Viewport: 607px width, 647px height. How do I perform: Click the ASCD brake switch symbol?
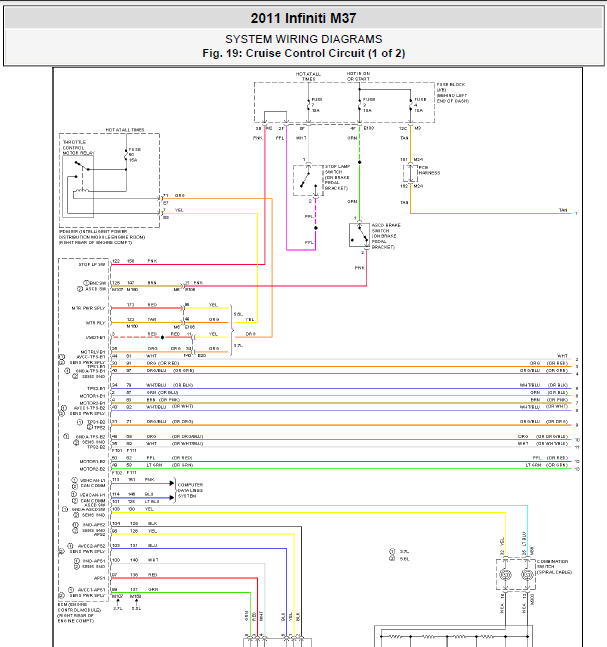coord(359,235)
